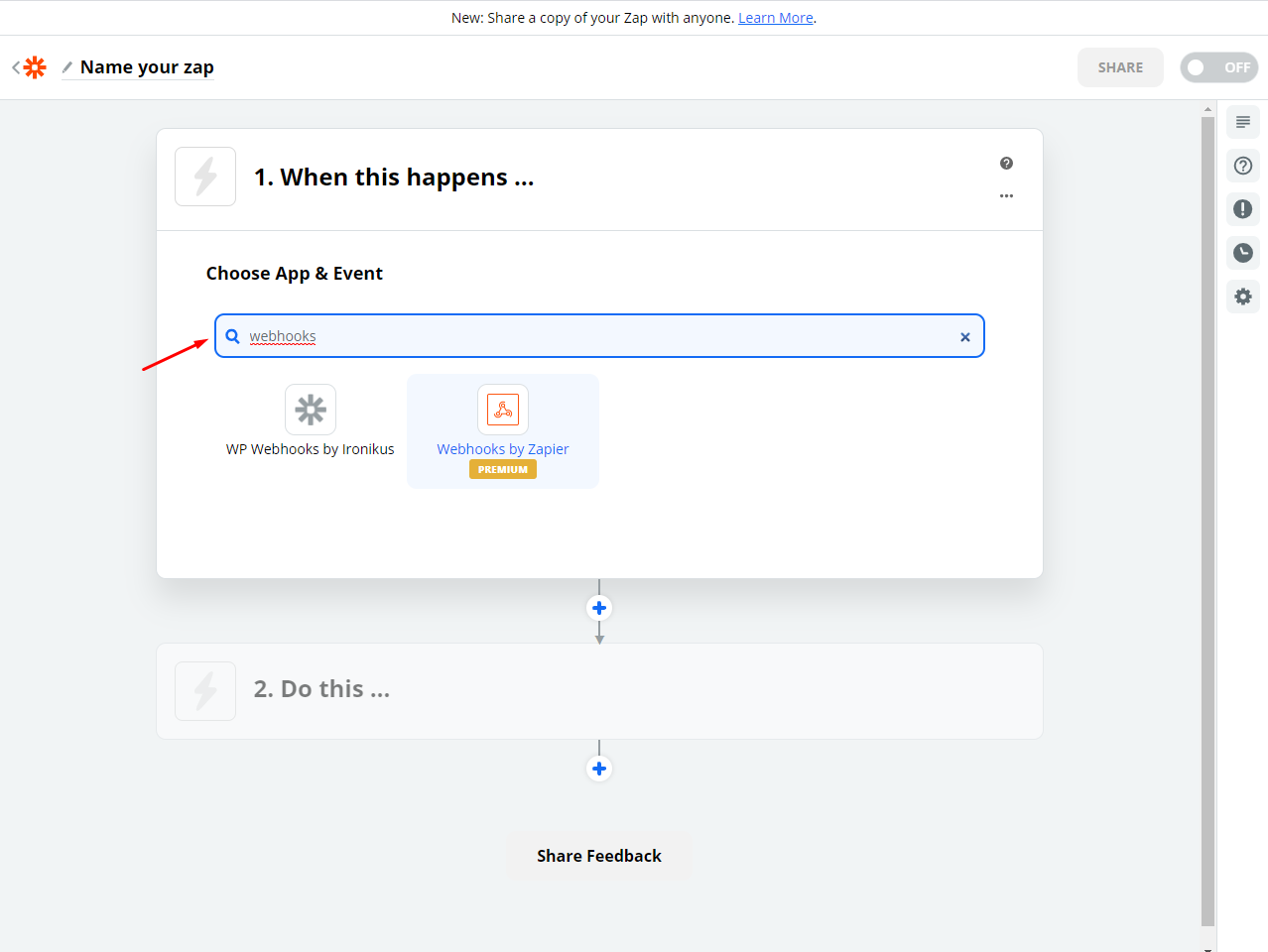The height and width of the screenshot is (952, 1268).
Task: Add a step between steps 1 and 2
Action: [x=599, y=608]
